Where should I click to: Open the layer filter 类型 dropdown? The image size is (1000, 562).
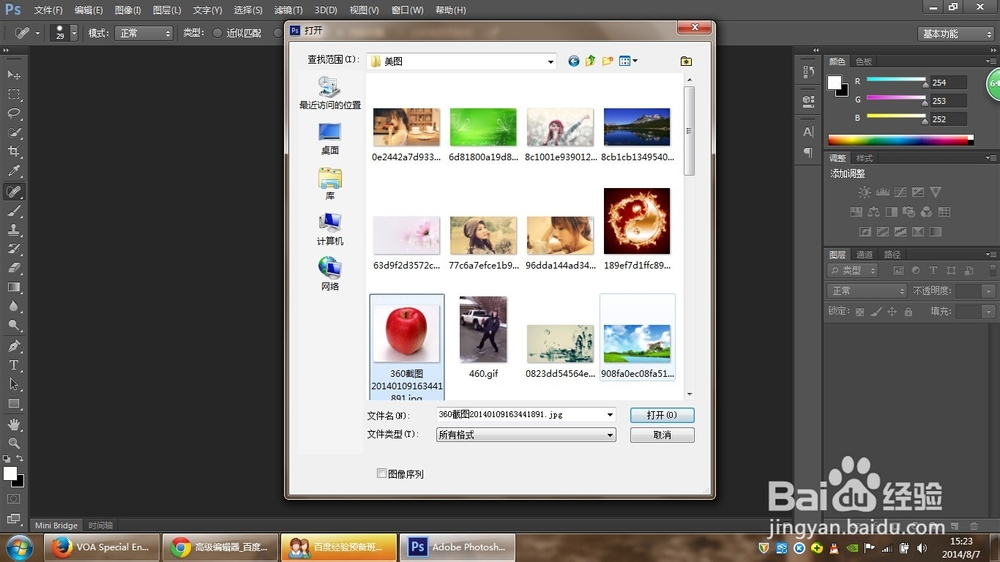(853, 270)
